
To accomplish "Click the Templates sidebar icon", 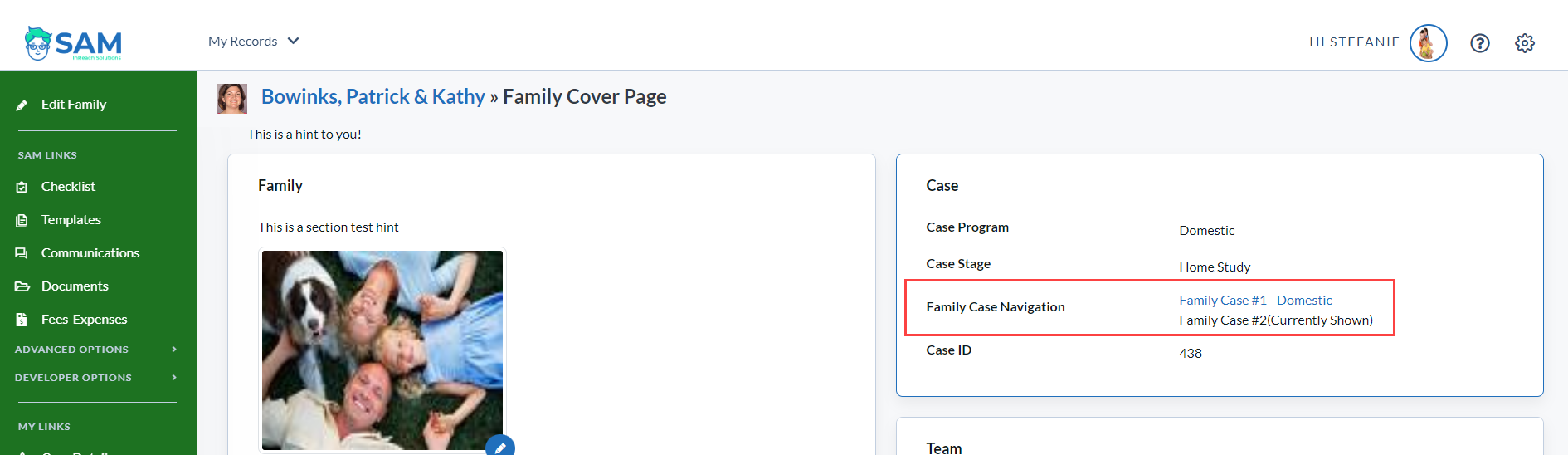I will pos(22,221).
